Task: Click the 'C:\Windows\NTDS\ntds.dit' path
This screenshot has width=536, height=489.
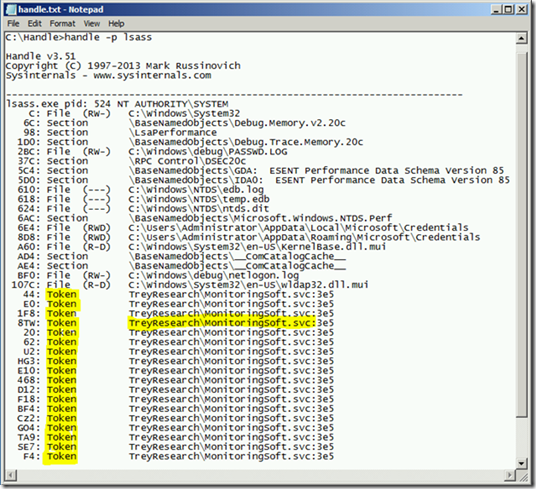Action: click(199, 209)
